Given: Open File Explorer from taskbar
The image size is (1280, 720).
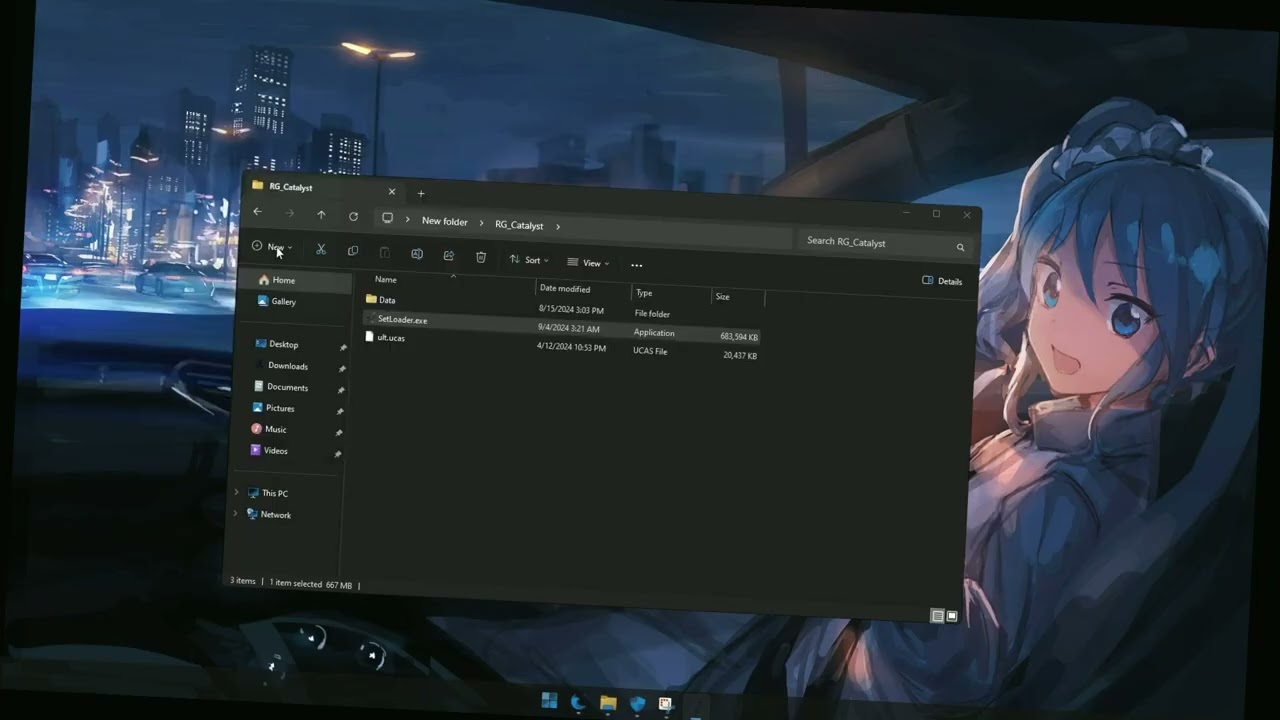Looking at the screenshot, I should (607, 703).
